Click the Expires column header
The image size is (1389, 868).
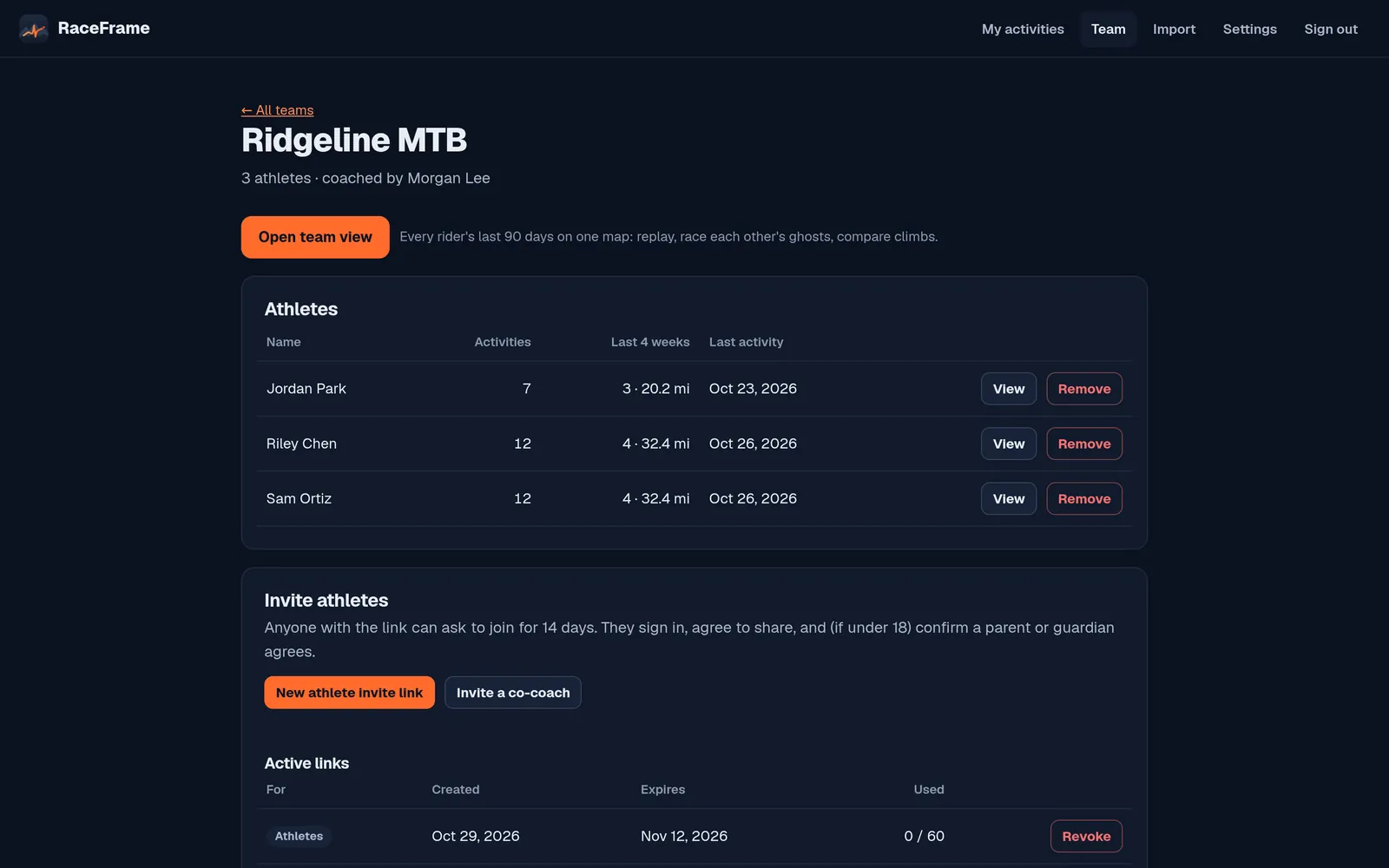click(x=662, y=789)
